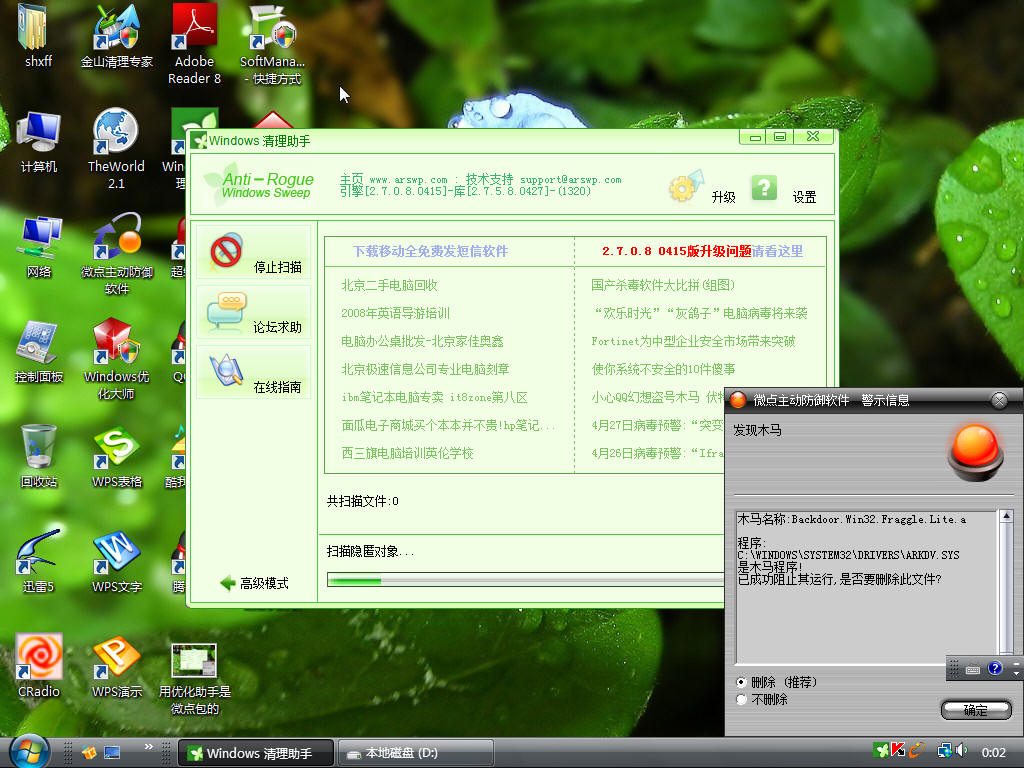Open the 回收站 recycle bin icon
This screenshot has height=768, width=1024.
click(x=39, y=456)
